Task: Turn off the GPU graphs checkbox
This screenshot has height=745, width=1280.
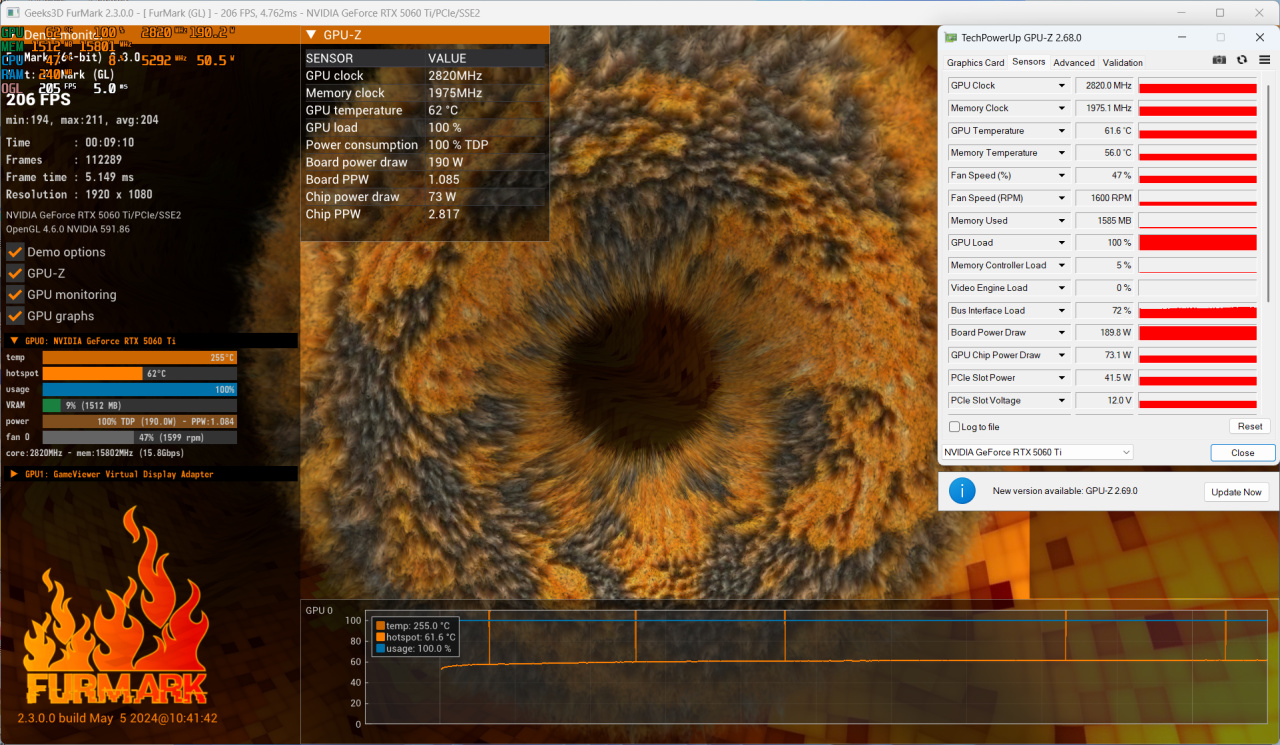Action: tap(15, 316)
